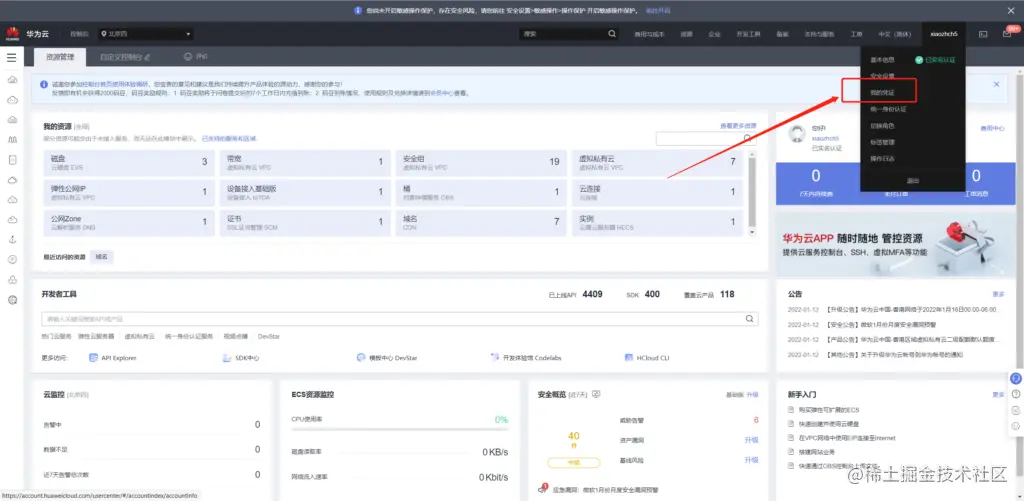Click the 查看更多资源 link
1024x501 pixels.
(x=738, y=125)
